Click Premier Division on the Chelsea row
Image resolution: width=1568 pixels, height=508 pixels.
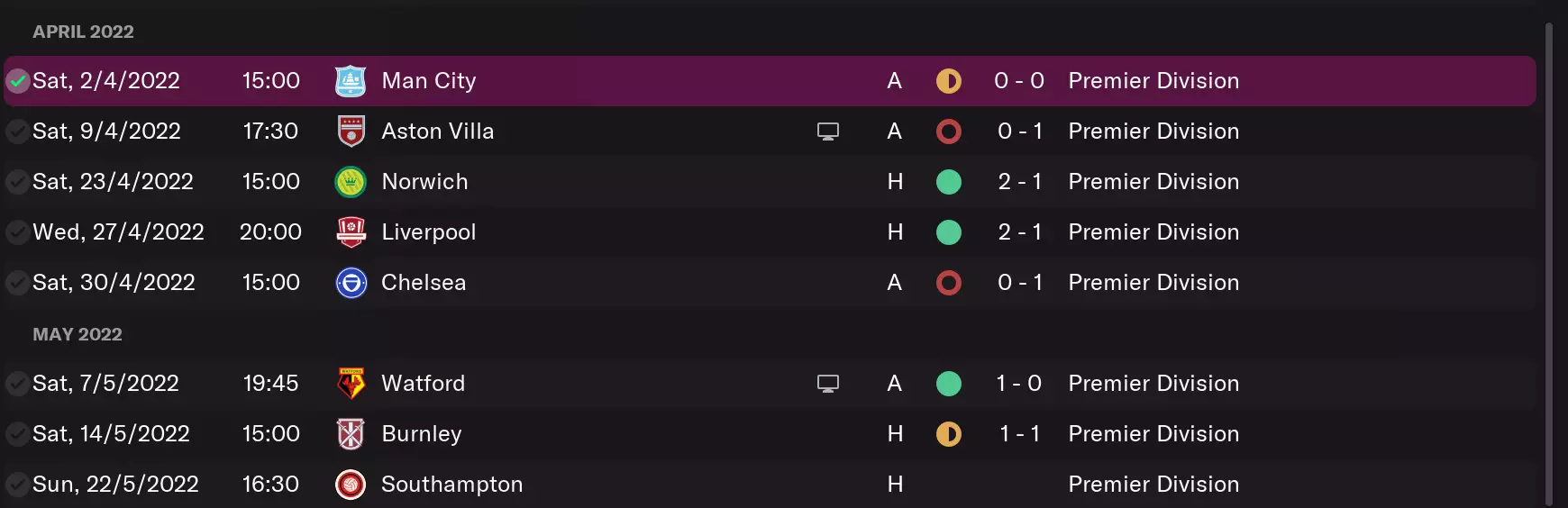[x=1153, y=283]
